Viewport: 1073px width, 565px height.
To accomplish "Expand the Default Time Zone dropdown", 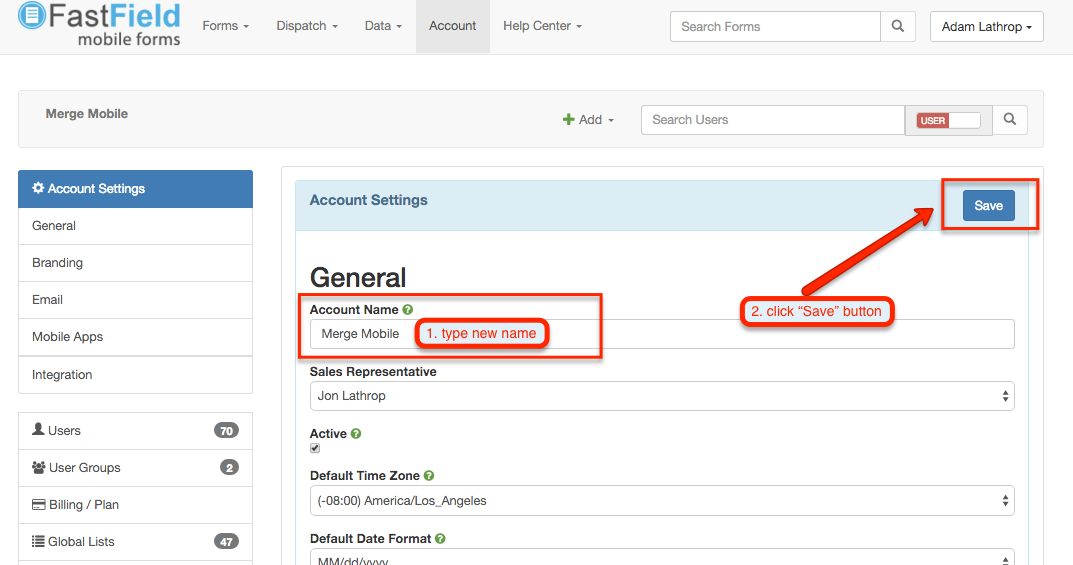I will 661,501.
